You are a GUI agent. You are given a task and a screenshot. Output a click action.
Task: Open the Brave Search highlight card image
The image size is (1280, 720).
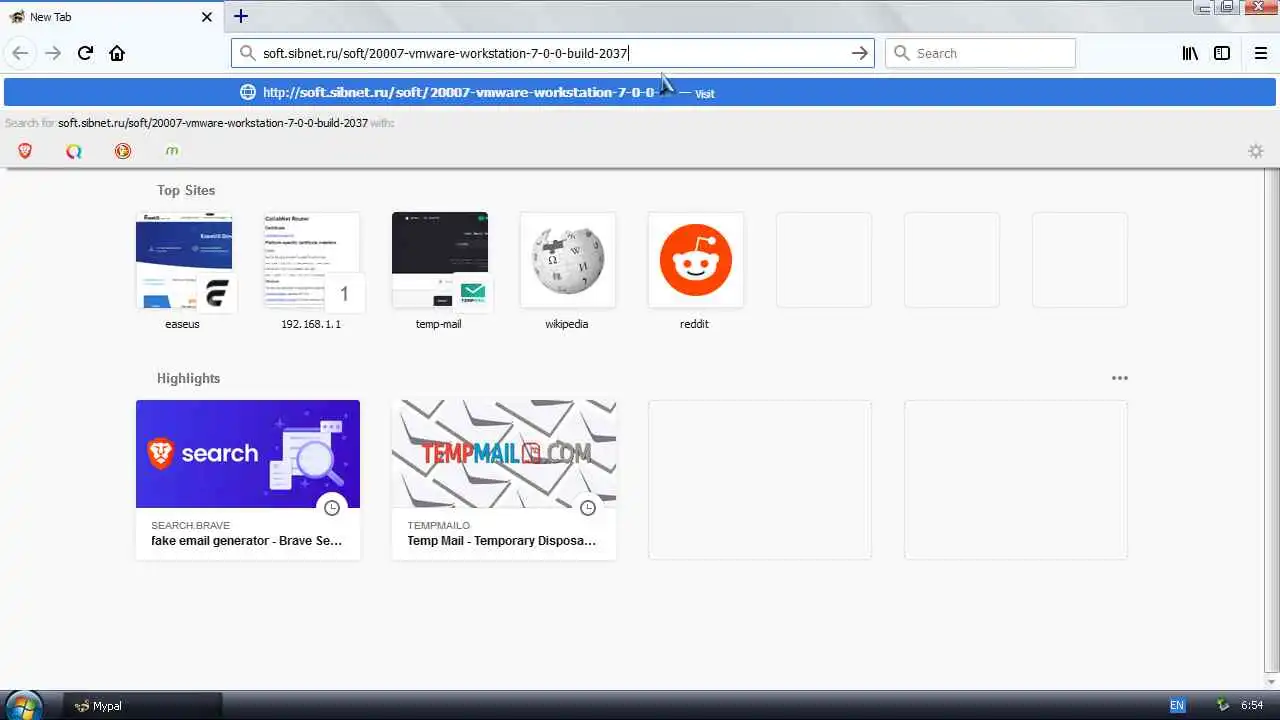(248, 454)
